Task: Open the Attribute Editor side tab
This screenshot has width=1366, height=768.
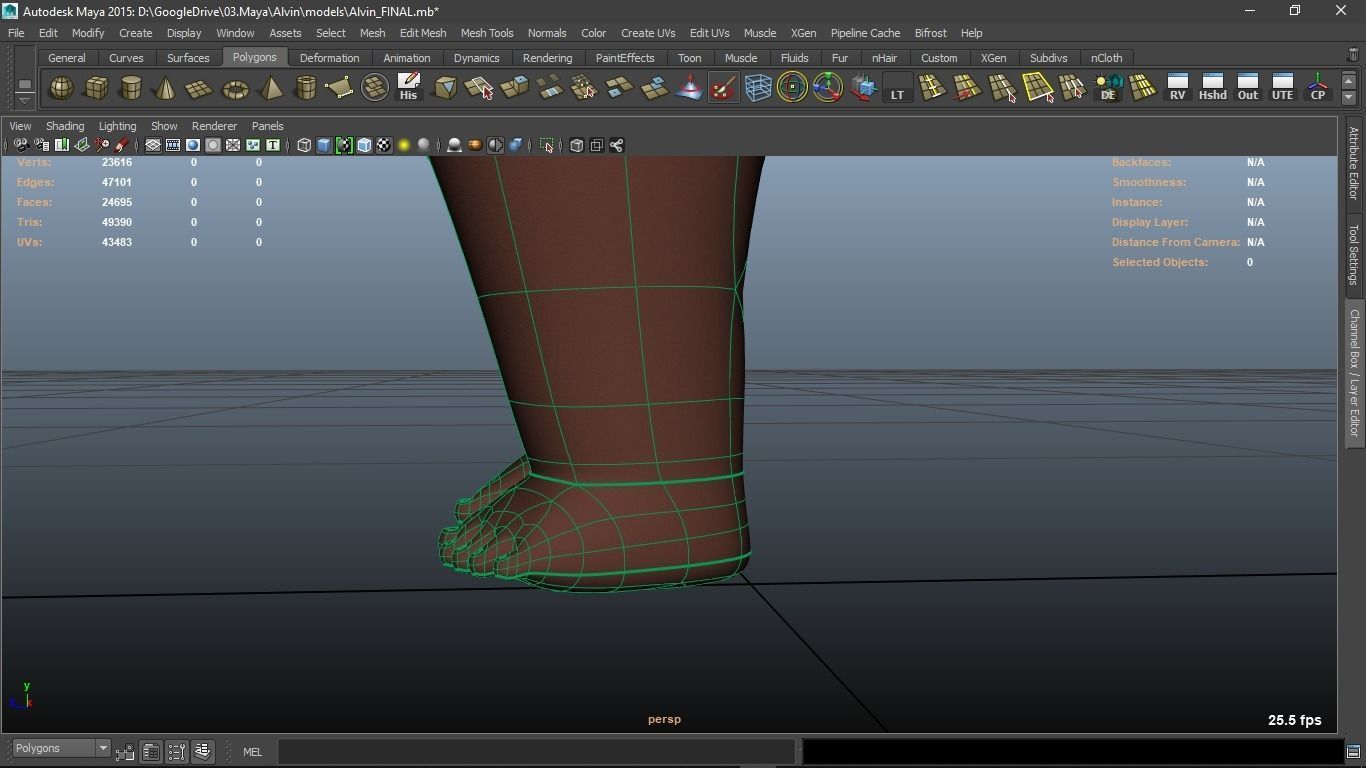Action: (1354, 163)
